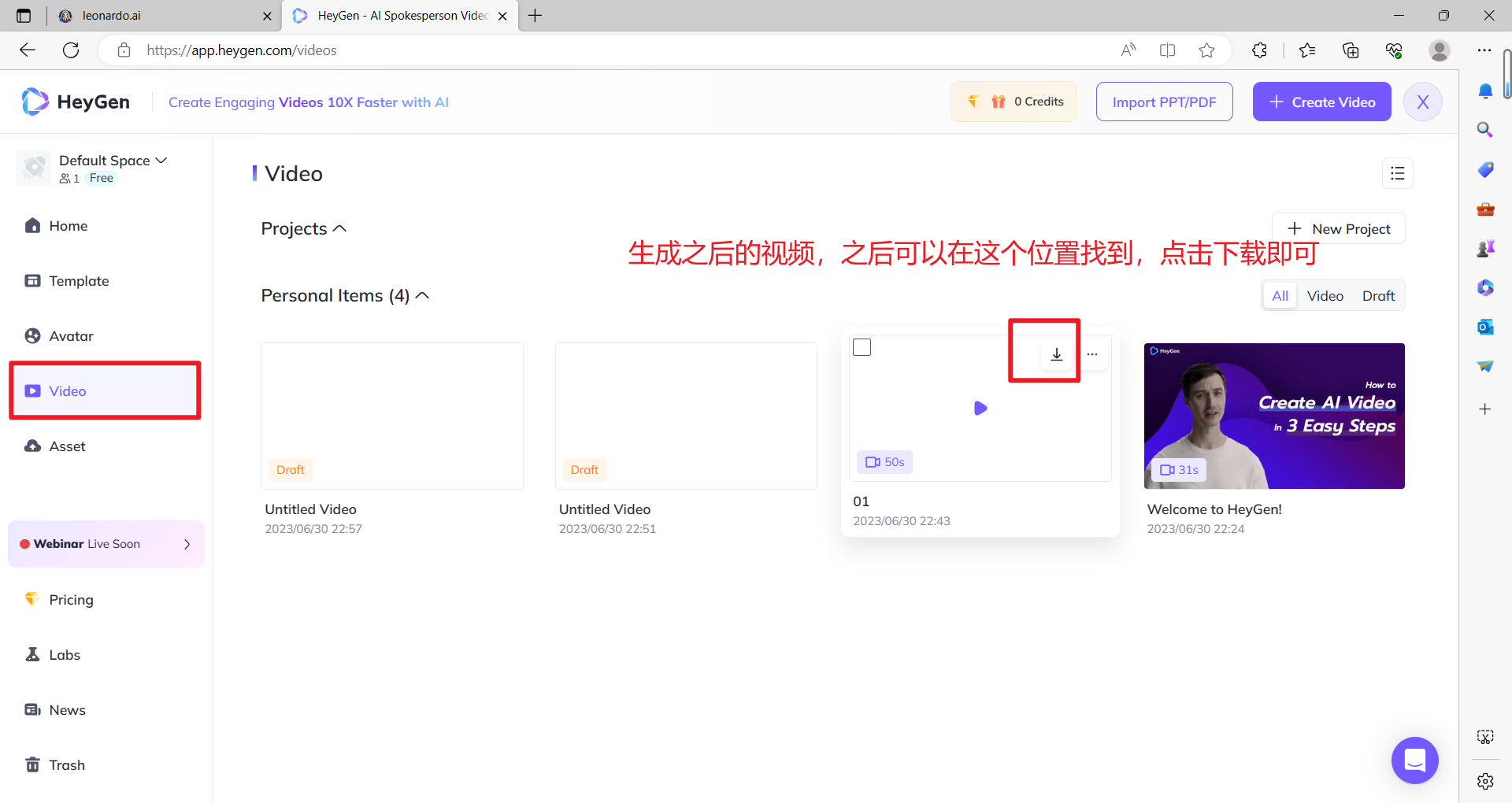Select the All filter tab
The height and width of the screenshot is (803, 1512).
point(1280,296)
